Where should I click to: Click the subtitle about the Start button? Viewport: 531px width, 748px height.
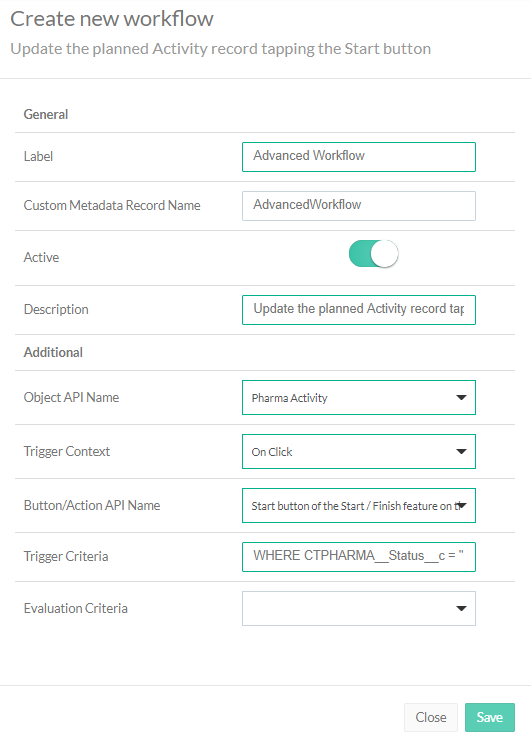tap(221, 49)
